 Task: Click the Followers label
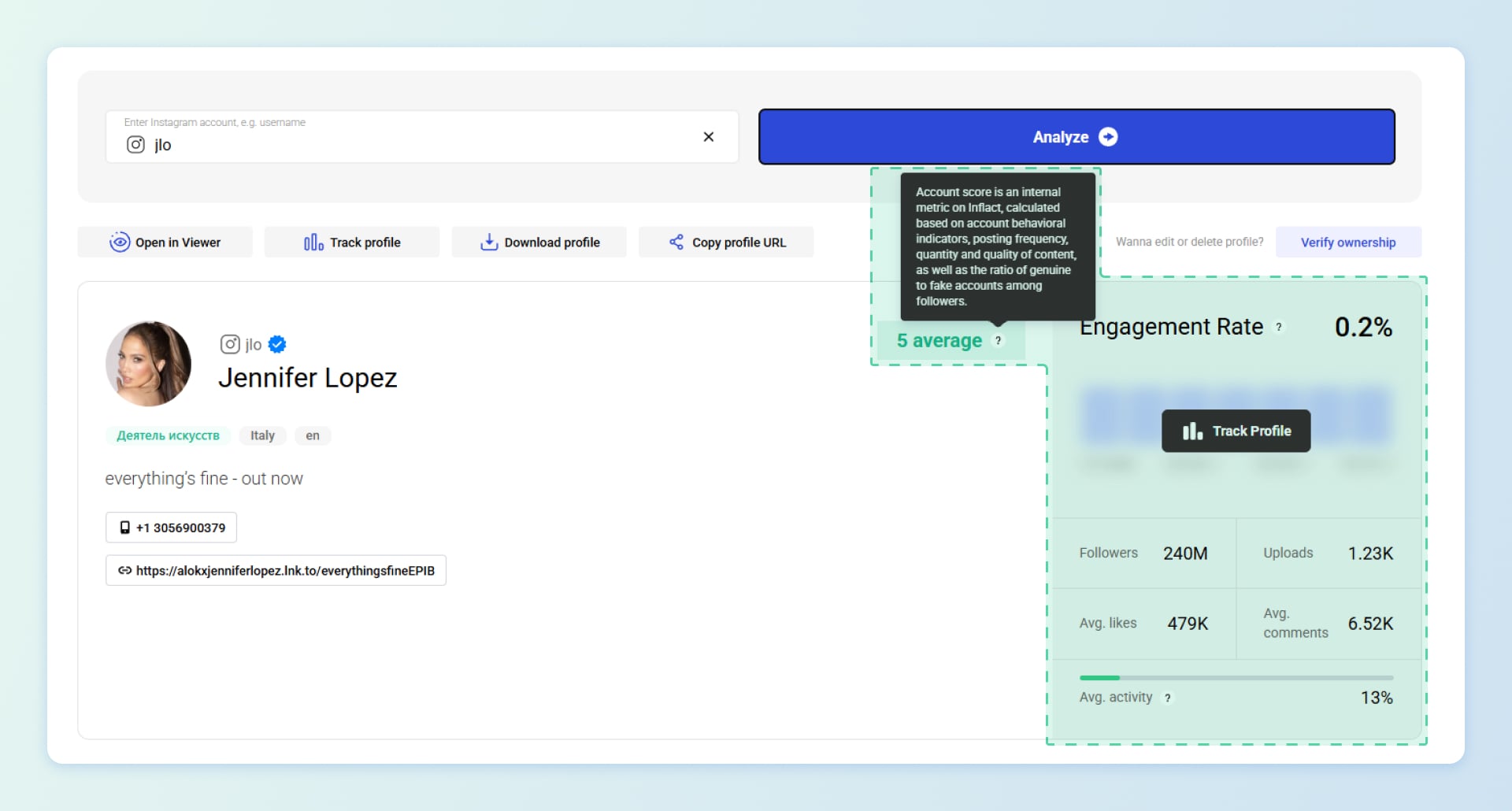pyautogui.click(x=1108, y=553)
